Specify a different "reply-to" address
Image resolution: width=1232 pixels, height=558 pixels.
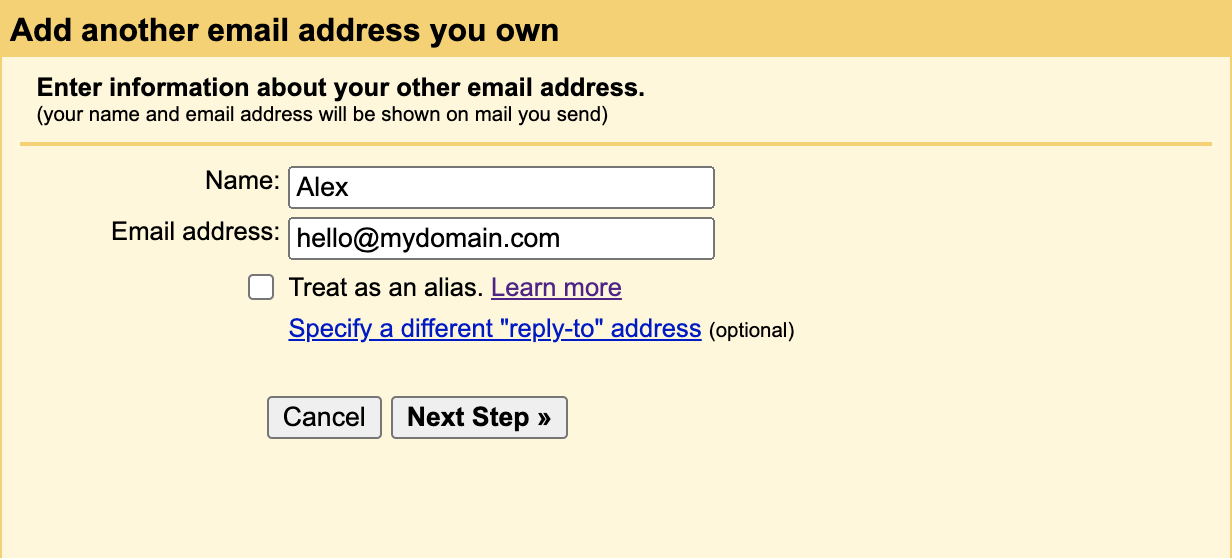click(494, 328)
